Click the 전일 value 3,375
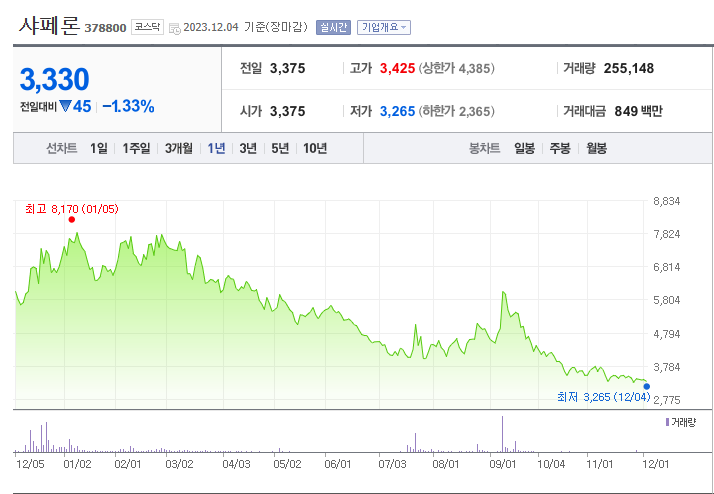The width and height of the screenshot is (714, 494). pyautogui.click(x=287, y=69)
